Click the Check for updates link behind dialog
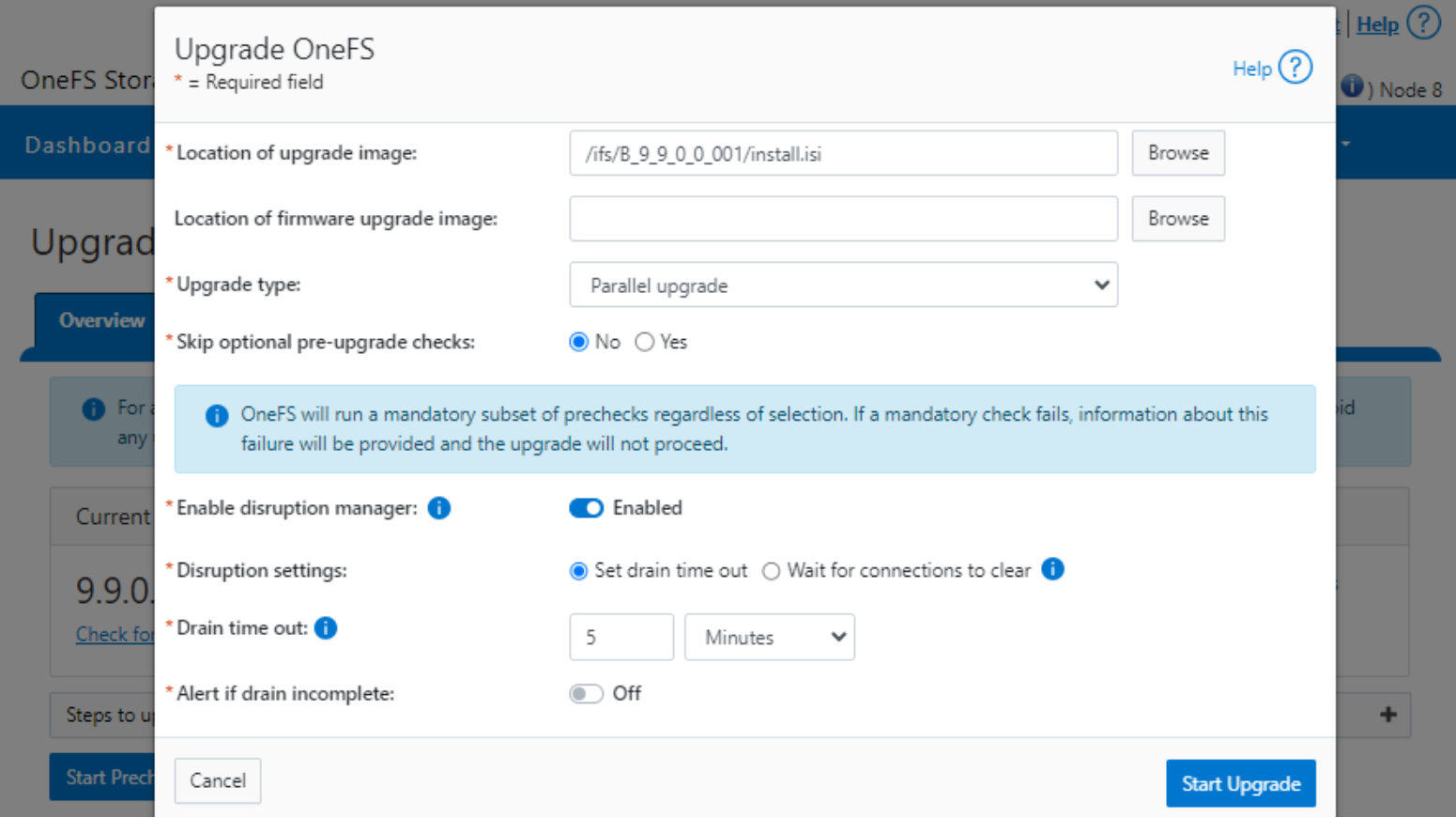 115,634
